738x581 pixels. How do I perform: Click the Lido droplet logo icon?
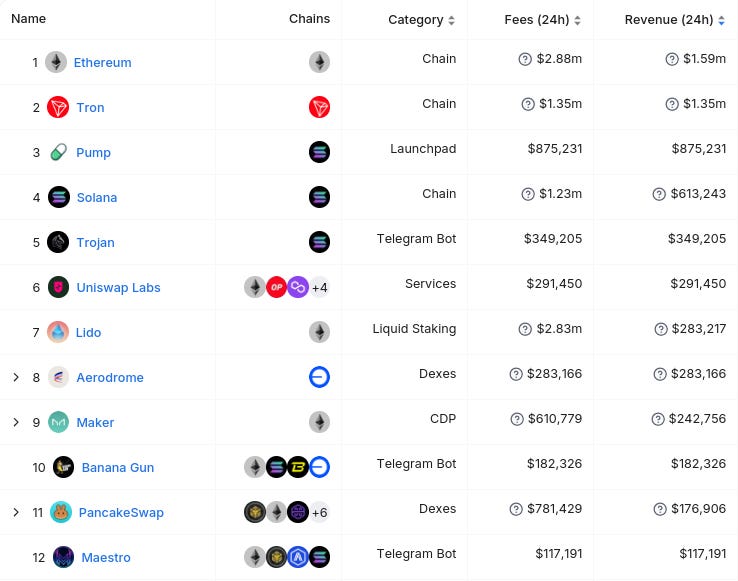[58, 332]
